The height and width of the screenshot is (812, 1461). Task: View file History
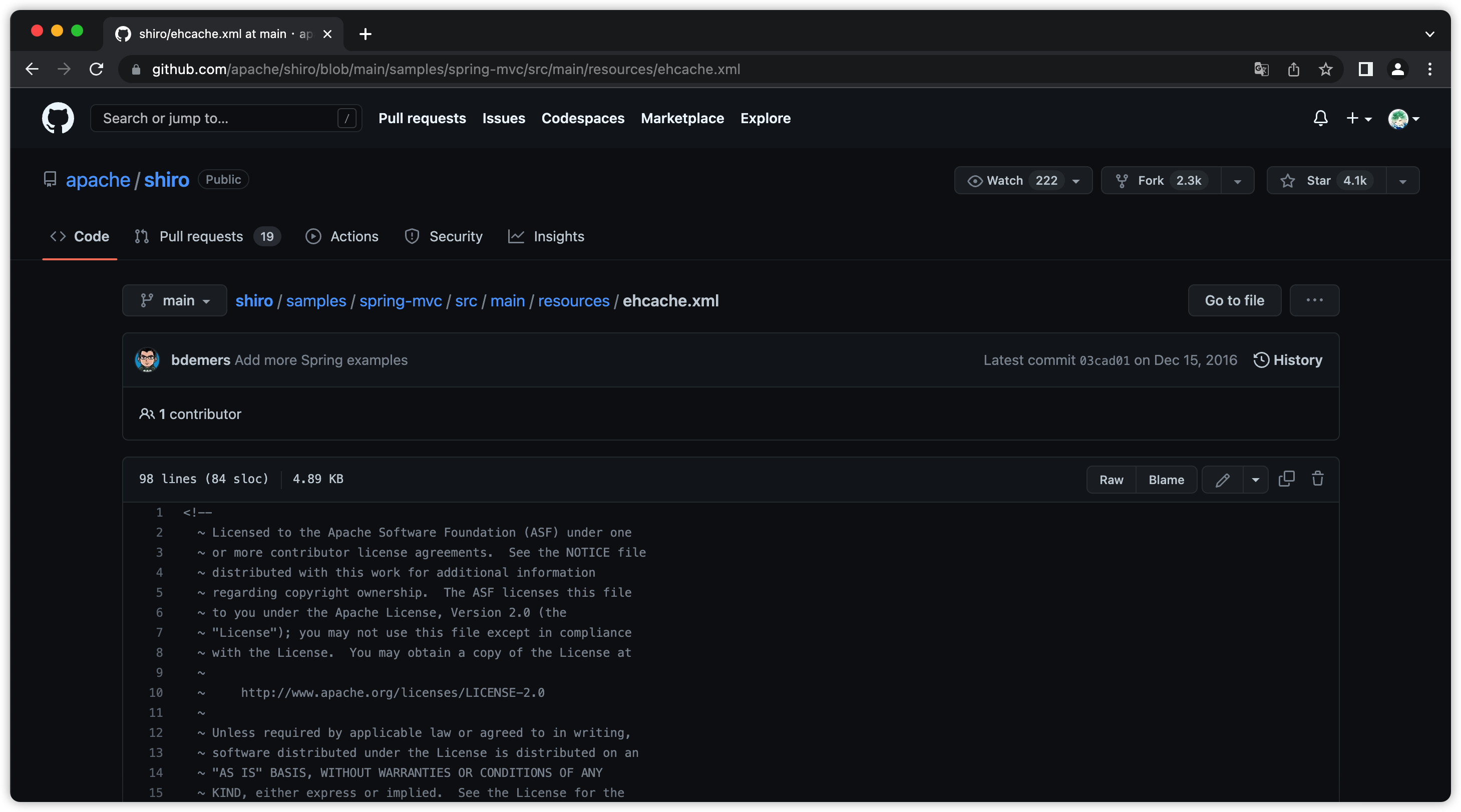[1287, 359]
